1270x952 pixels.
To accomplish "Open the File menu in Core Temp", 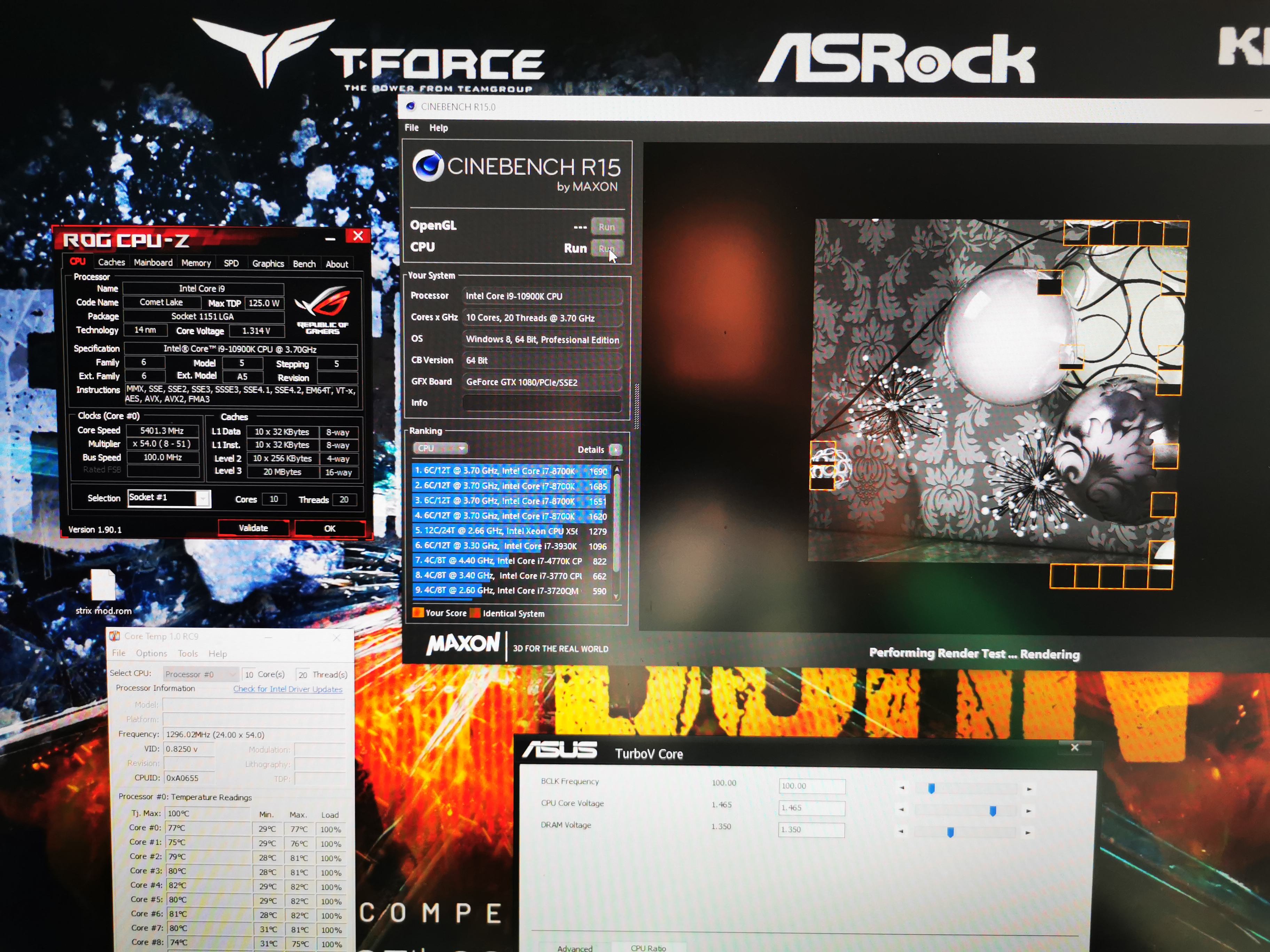I will (119, 653).
